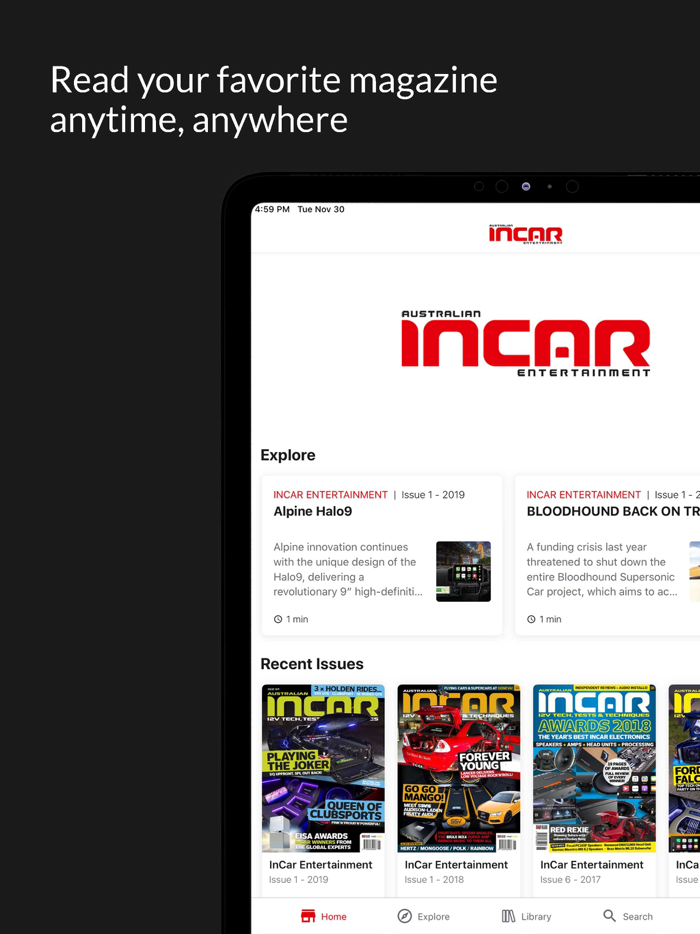
Task: Tap the Search magnifier icon
Action: tap(609, 916)
